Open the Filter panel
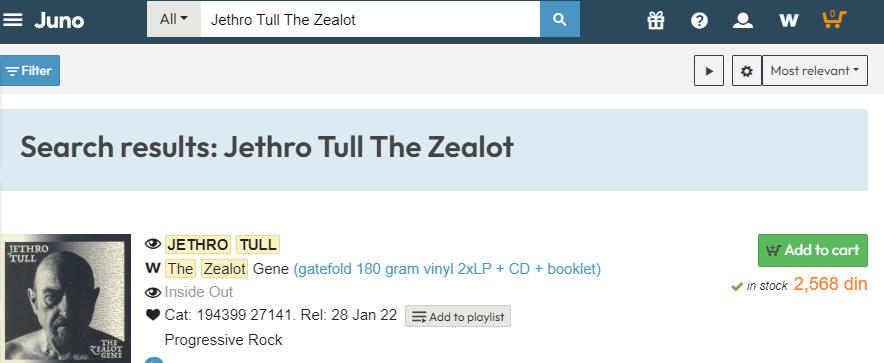Viewport: 884px width, 363px height. (29, 71)
